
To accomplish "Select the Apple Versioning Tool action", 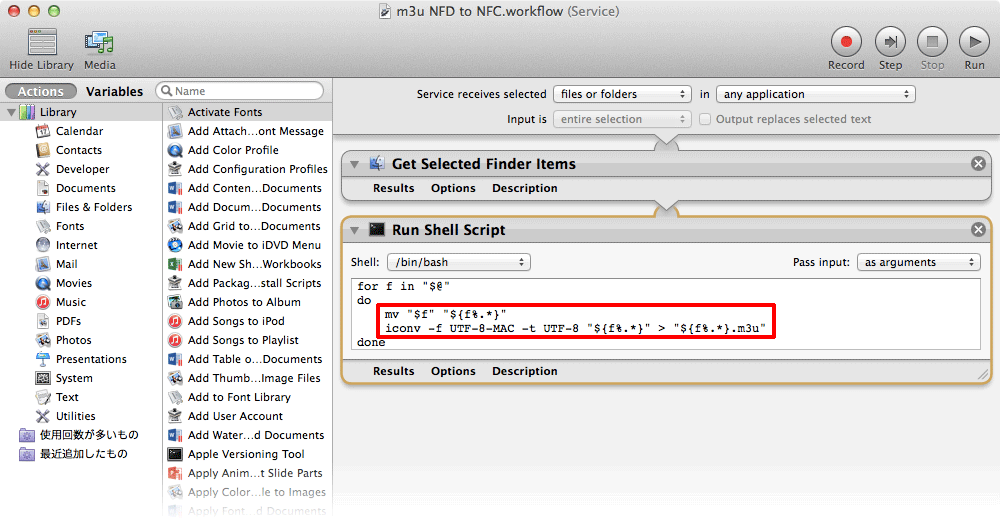I will [x=247, y=454].
